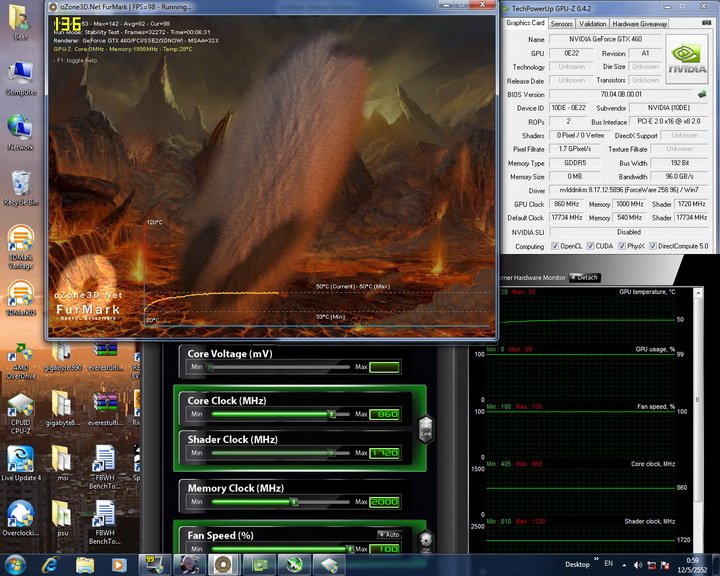Click the BIOS Version 70.04.0B.00.01 field
Image resolution: width=720 pixels, height=576 pixels.
pyautogui.click(x=621, y=94)
